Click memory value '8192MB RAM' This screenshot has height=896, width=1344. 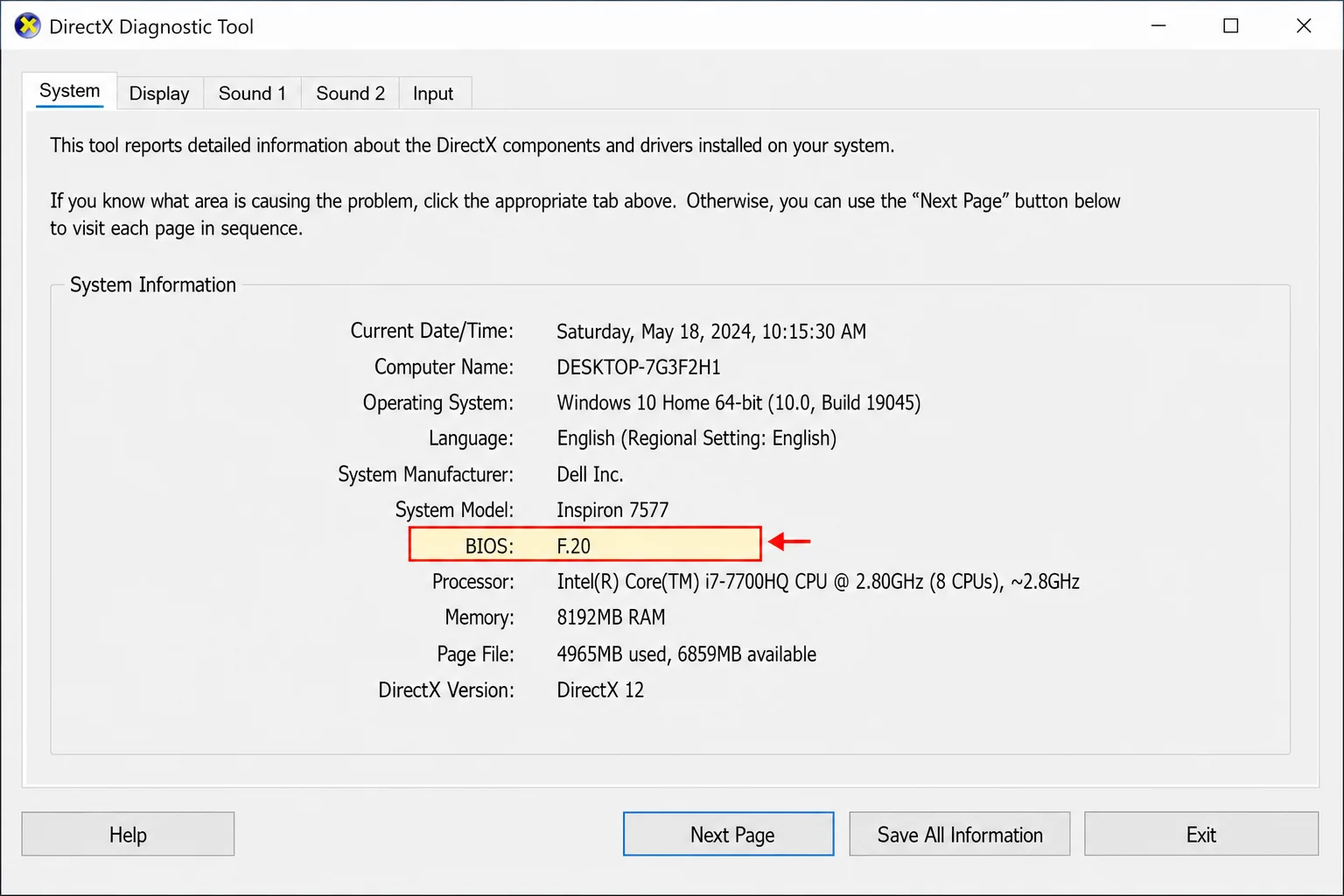[x=612, y=618]
